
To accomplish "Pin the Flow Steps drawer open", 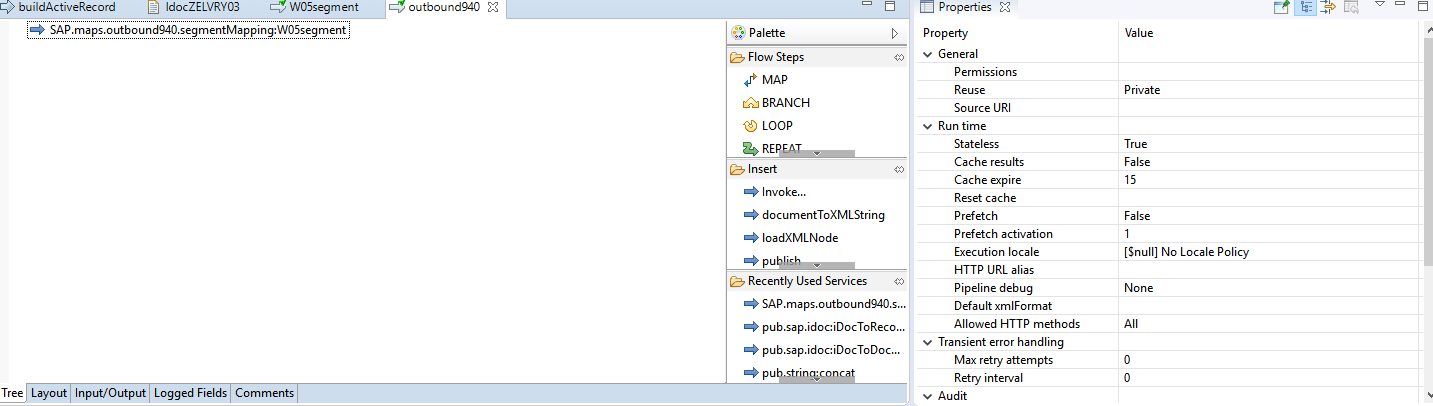I will (899, 57).
